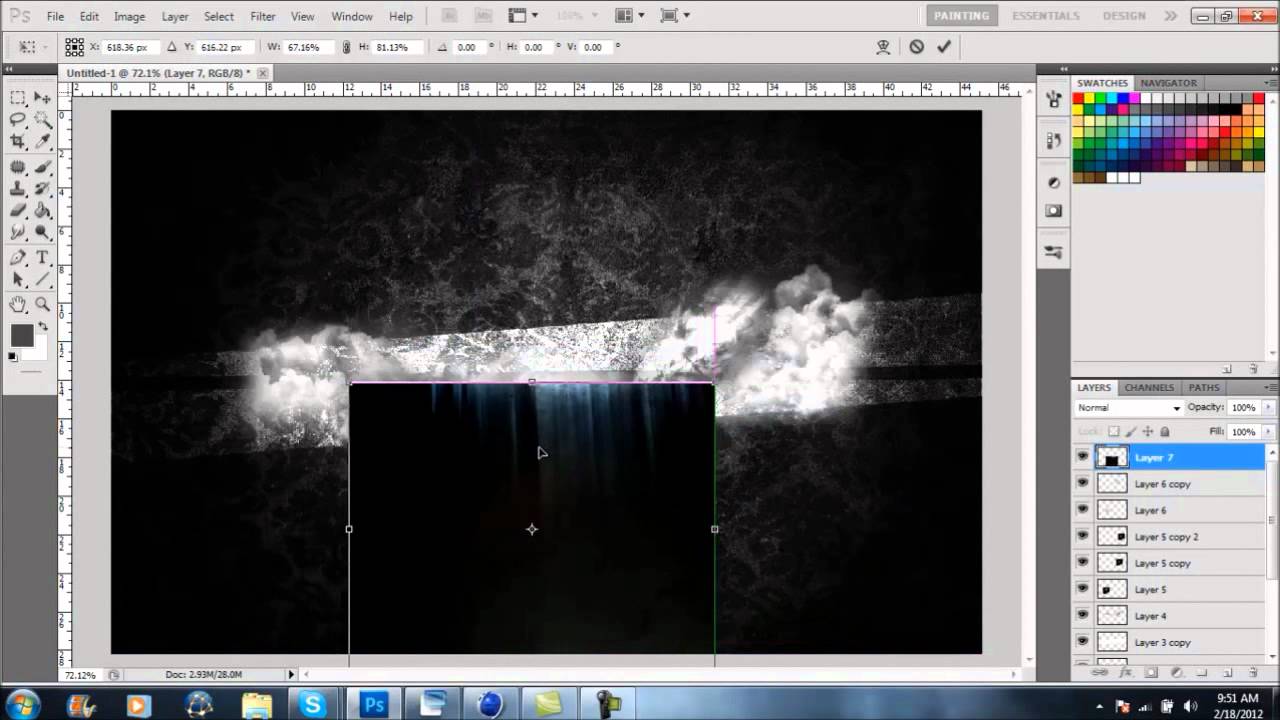Select the Path Selection tool

click(18, 280)
